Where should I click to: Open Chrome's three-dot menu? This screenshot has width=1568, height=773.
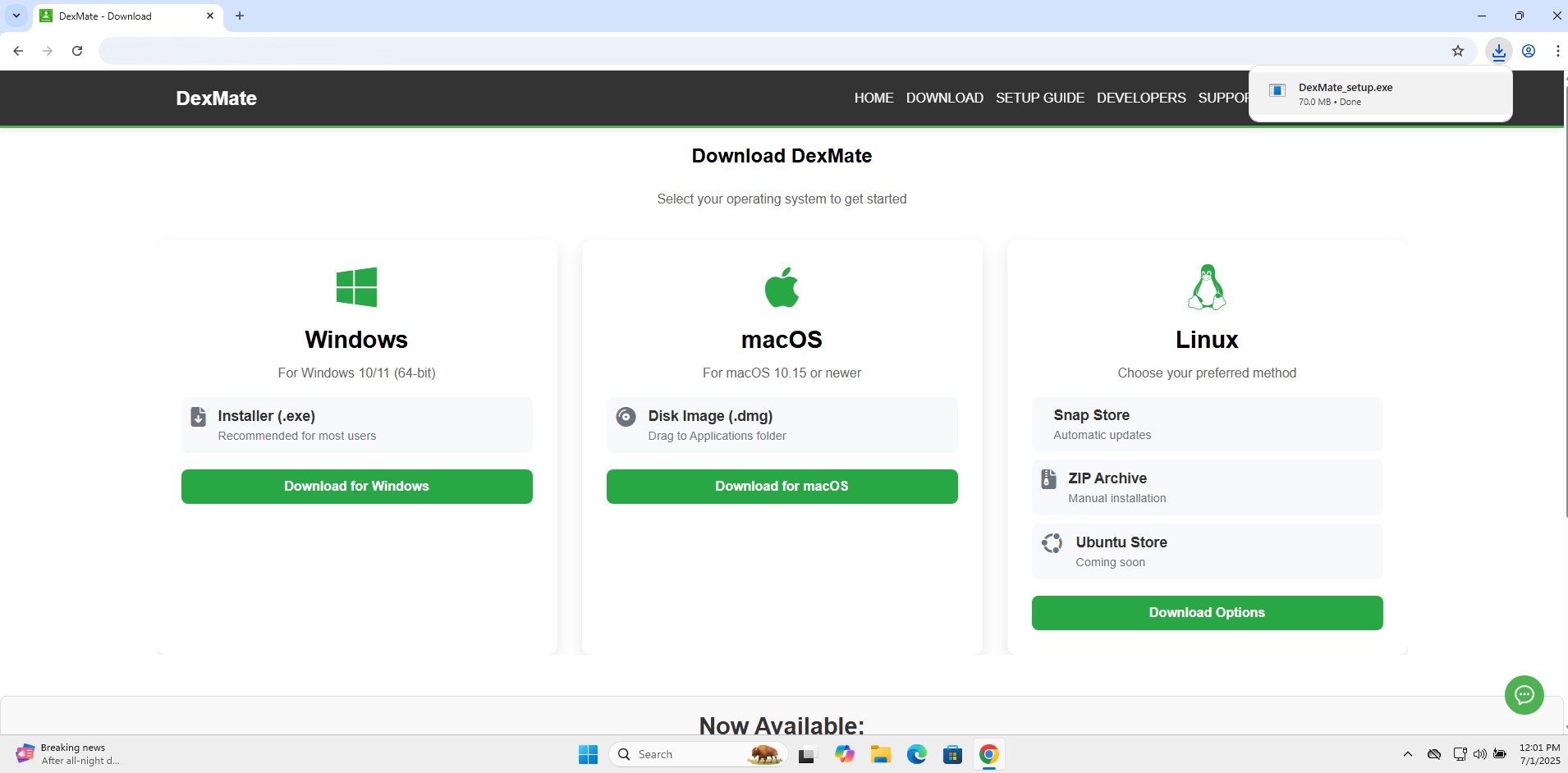[x=1557, y=51]
